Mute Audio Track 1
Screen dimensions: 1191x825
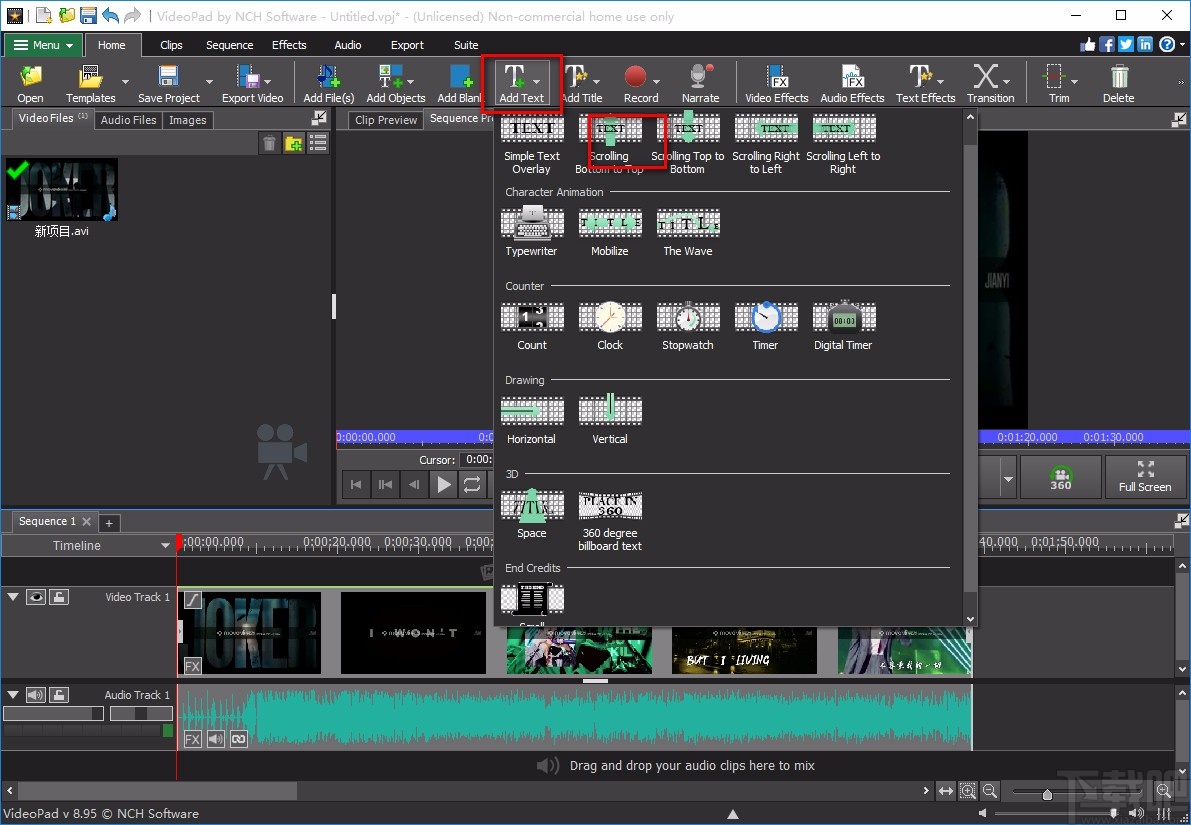click(37, 694)
